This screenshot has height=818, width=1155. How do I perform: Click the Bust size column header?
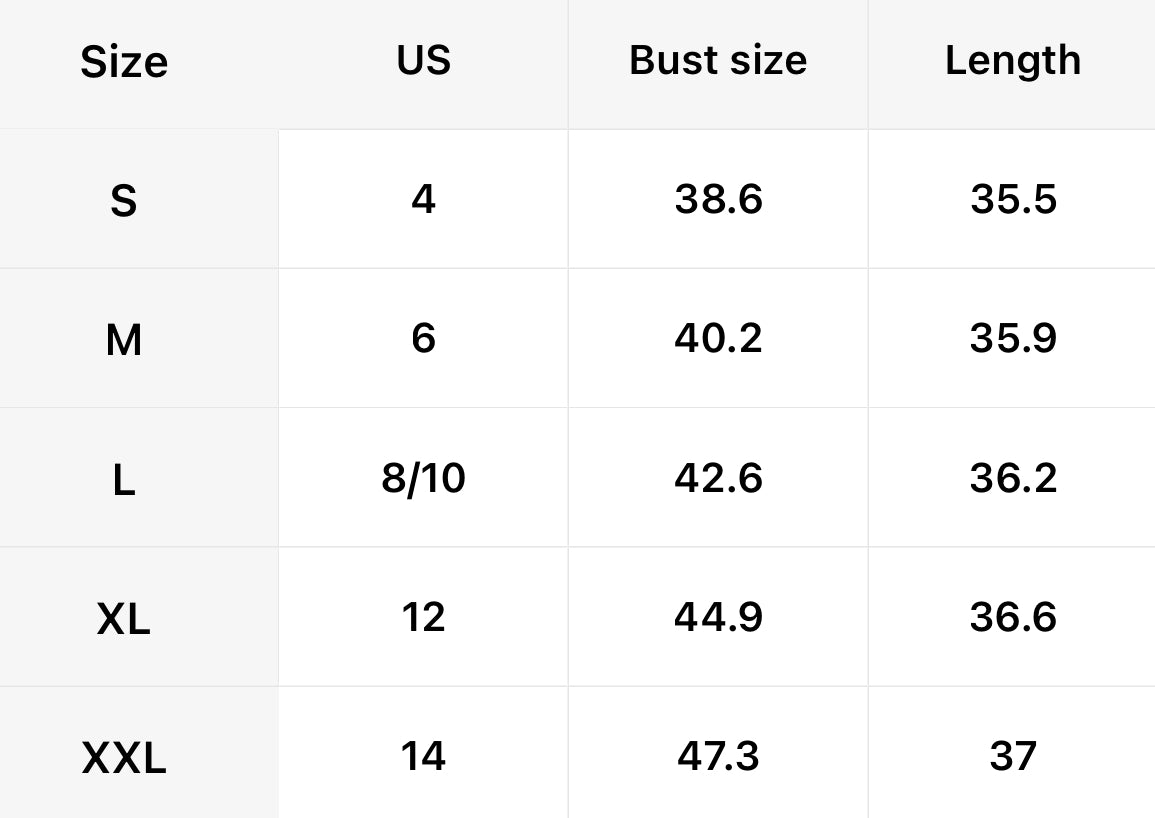[718, 60]
